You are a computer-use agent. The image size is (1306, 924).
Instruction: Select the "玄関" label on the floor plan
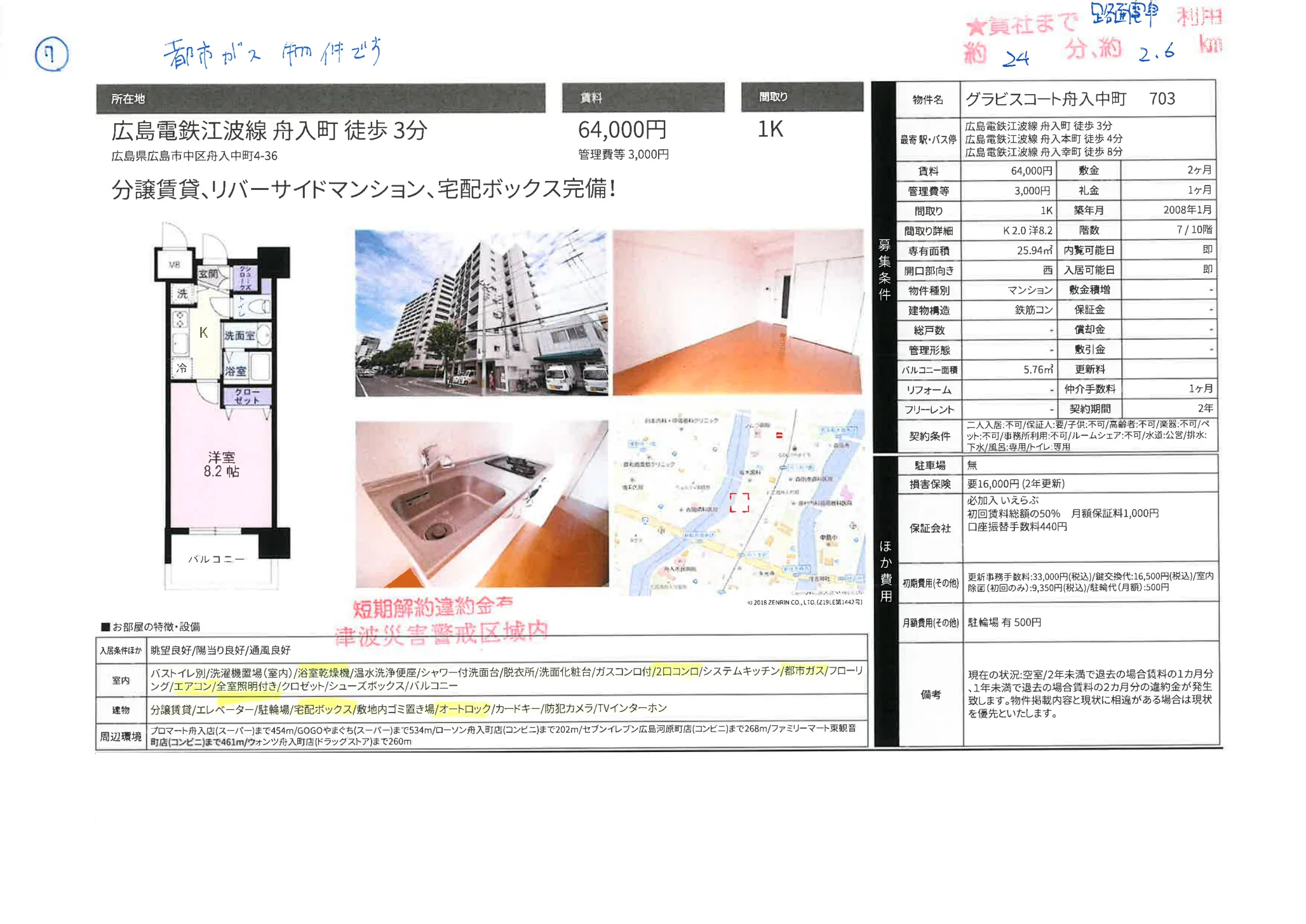[208, 274]
